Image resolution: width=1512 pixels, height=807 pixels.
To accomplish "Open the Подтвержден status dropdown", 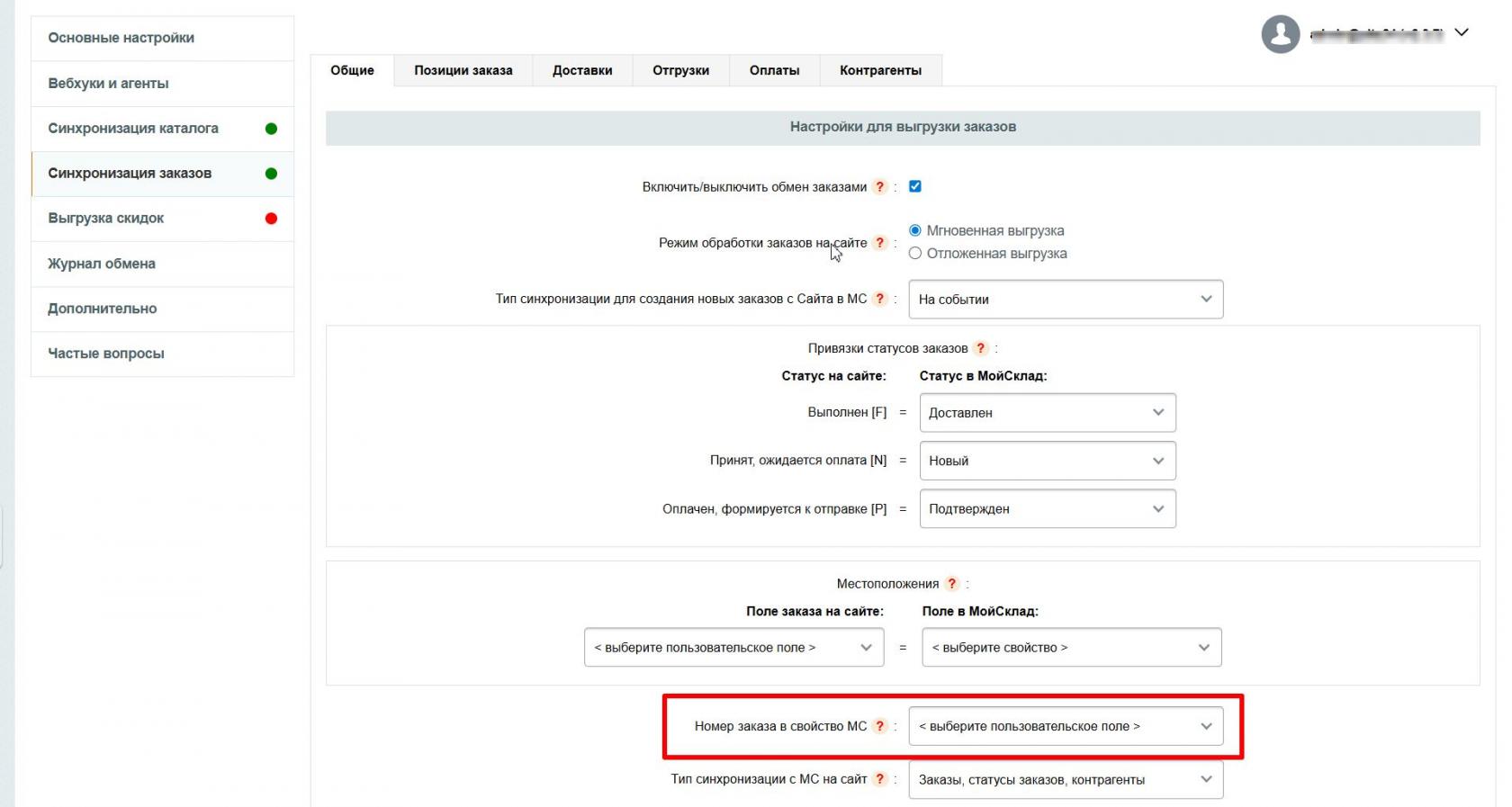I will click(x=1048, y=509).
